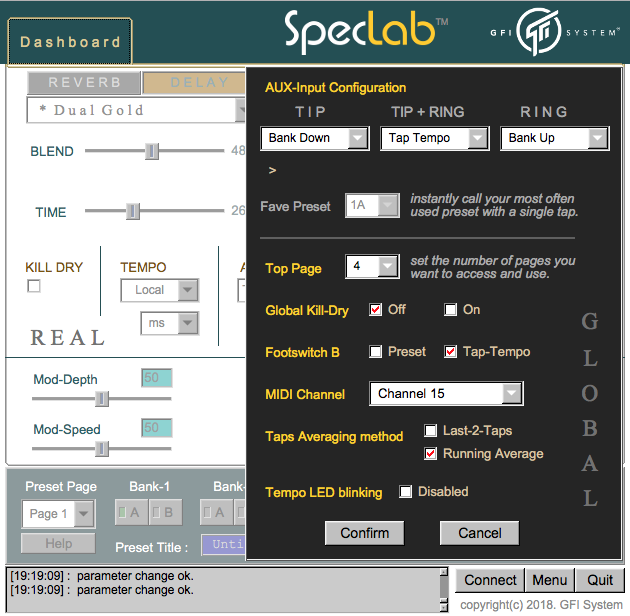Click the 'AUX-Input Configuration' heading

(335, 88)
